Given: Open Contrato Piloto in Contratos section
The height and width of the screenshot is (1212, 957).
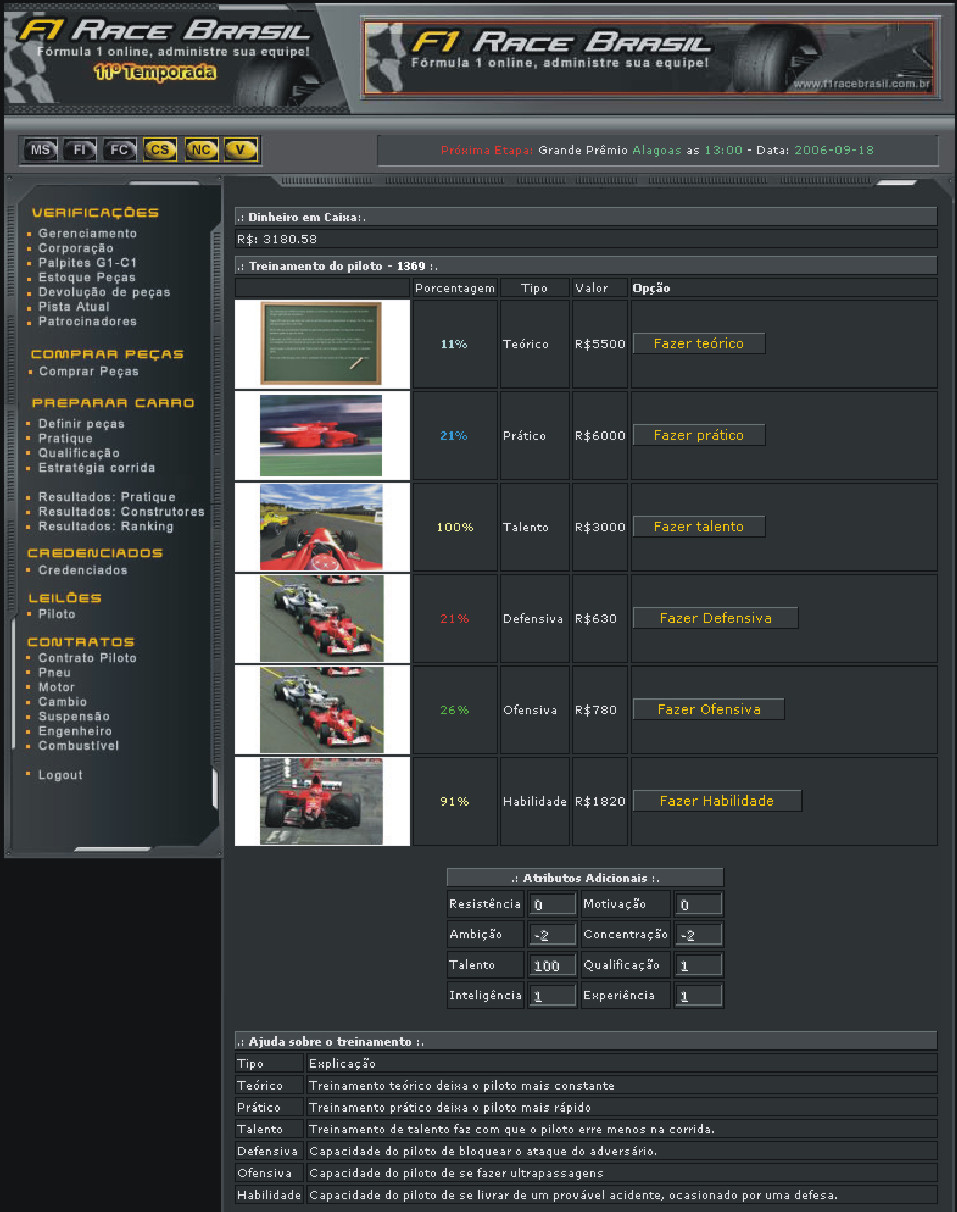Looking at the screenshot, I should tap(87, 658).
